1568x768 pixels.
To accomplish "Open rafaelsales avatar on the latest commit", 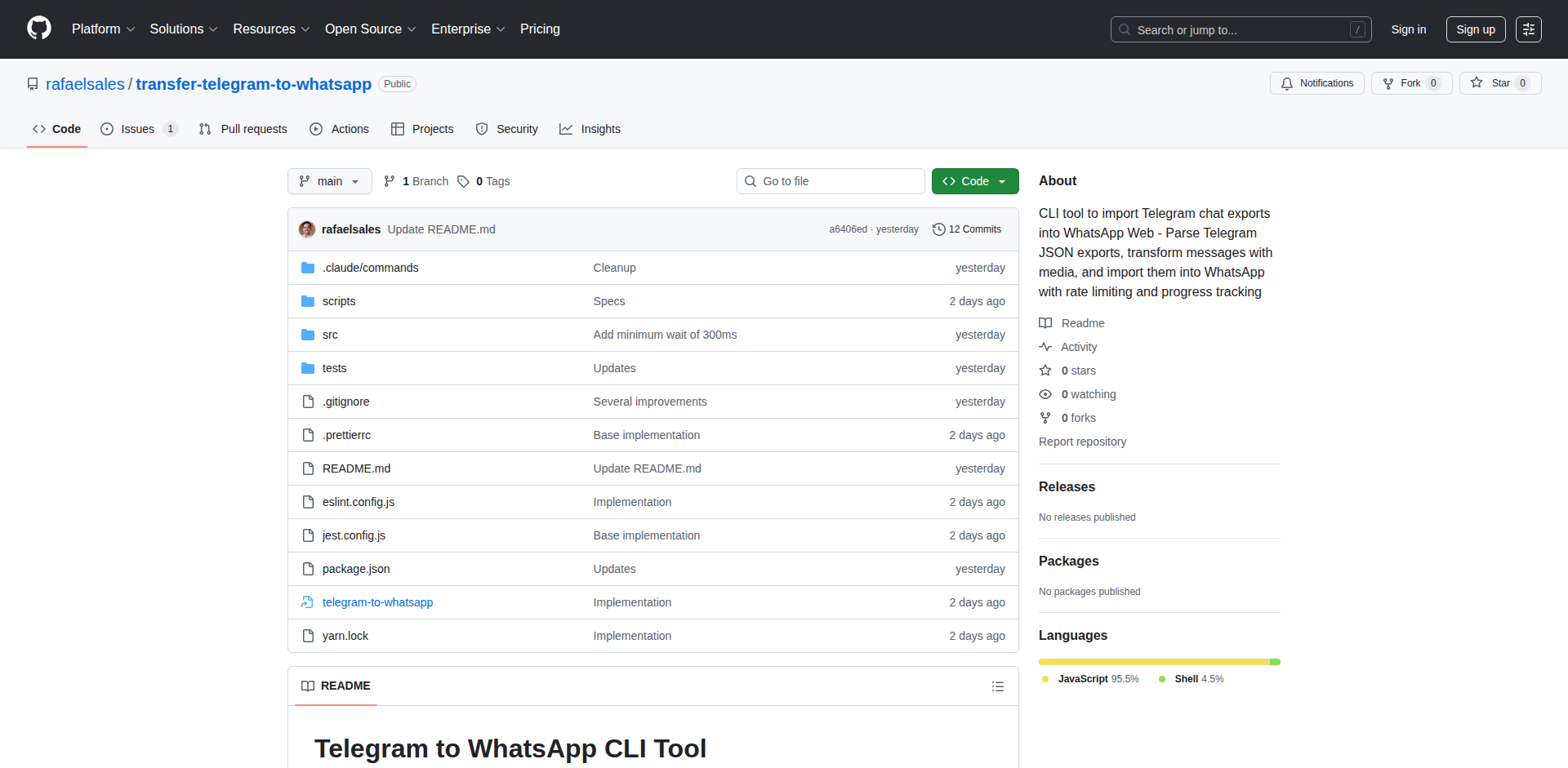I will [307, 229].
